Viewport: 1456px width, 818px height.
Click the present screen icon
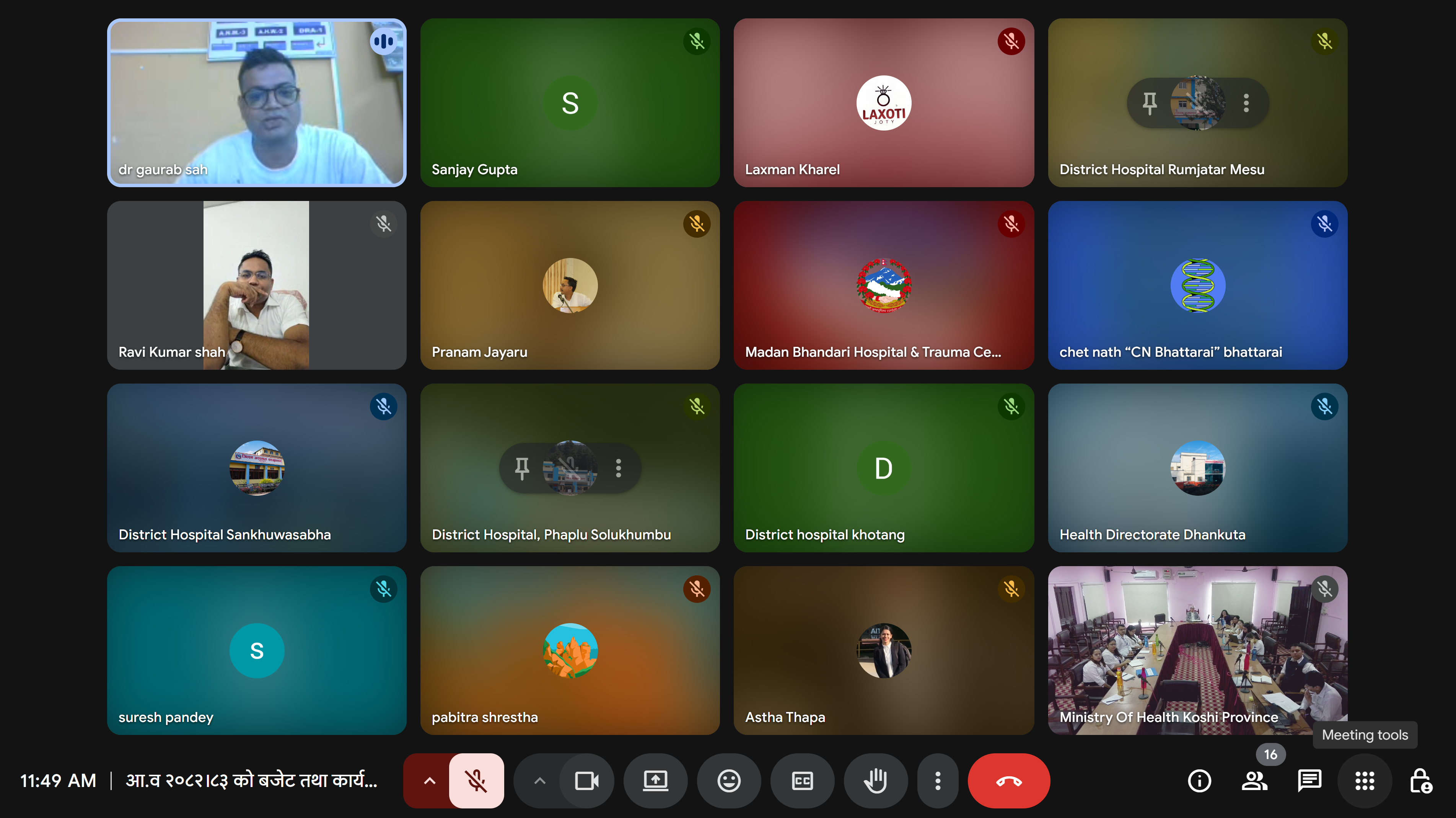655,780
